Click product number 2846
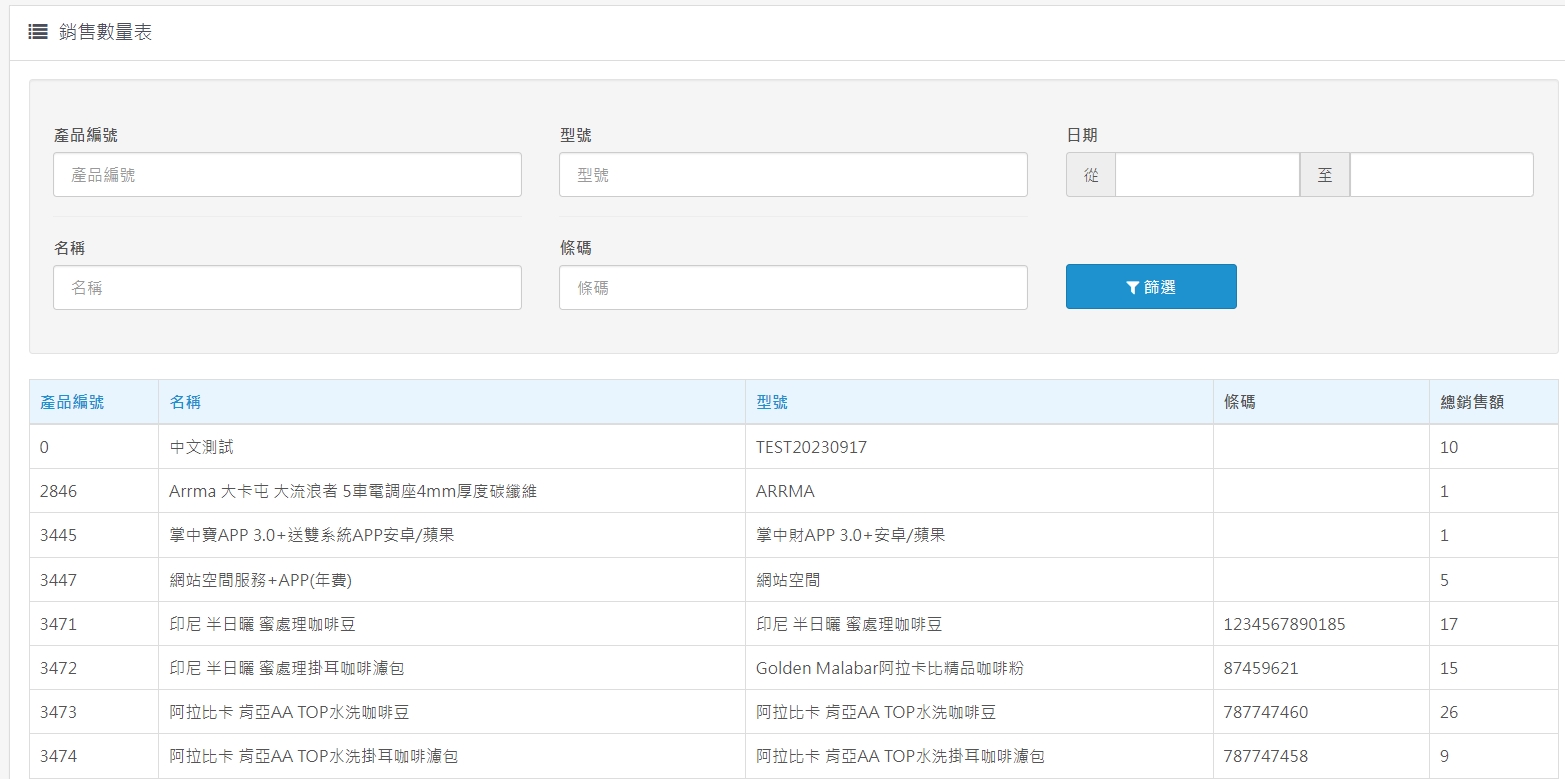Viewport: 1565px width, 779px height. coord(58,491)
